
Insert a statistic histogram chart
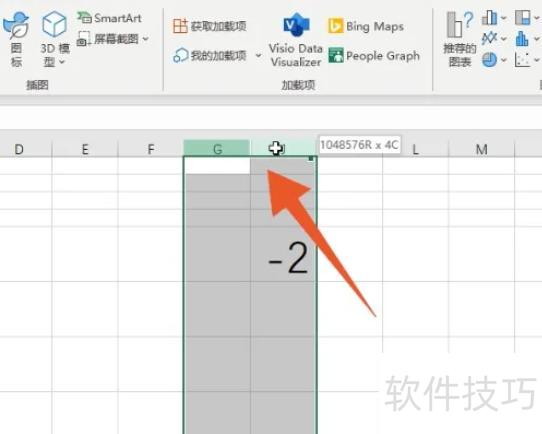(522, 39)
